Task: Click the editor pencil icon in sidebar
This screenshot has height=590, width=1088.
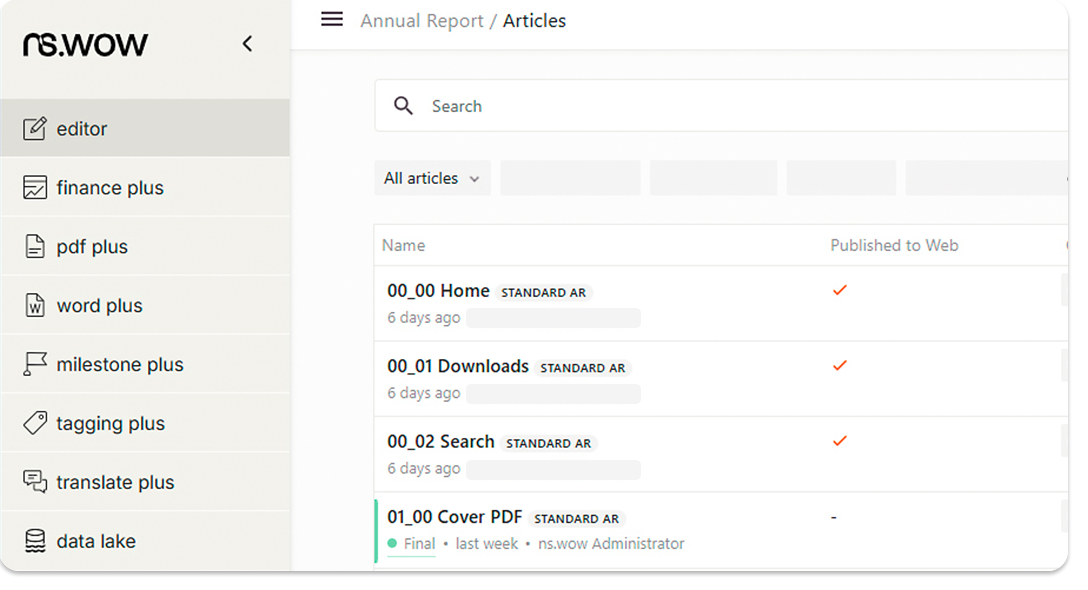Action: point(35,129)
